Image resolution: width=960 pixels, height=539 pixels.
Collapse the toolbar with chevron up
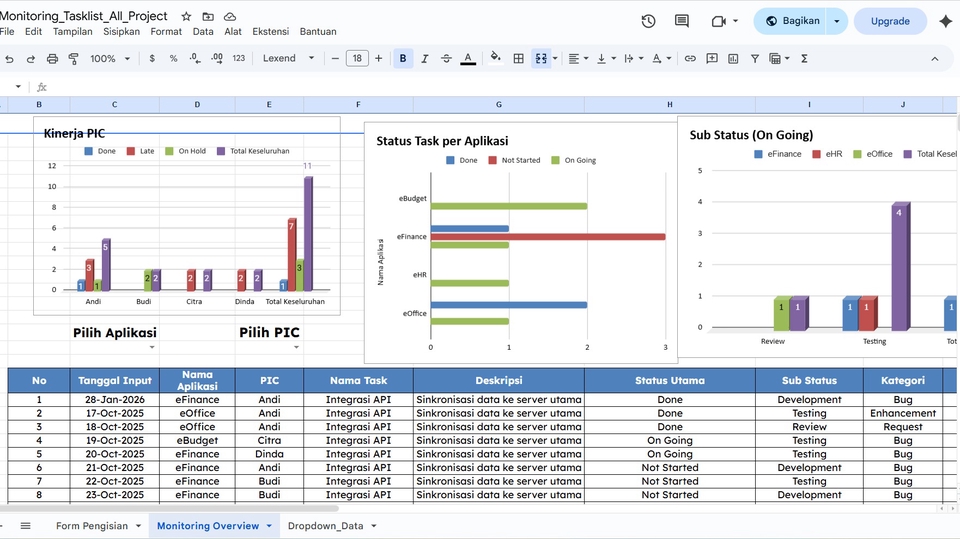coord(934,59)
